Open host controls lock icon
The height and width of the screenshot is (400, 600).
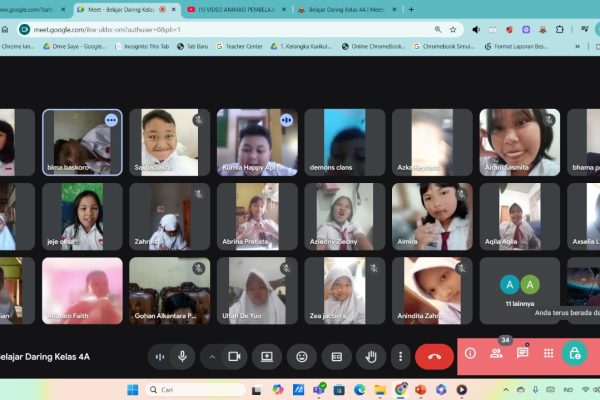coord(574,353)
